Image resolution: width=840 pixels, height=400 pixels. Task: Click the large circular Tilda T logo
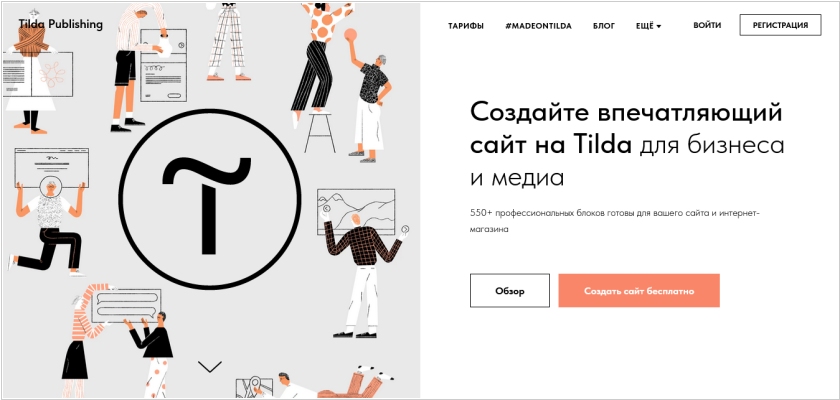[209, 199]
